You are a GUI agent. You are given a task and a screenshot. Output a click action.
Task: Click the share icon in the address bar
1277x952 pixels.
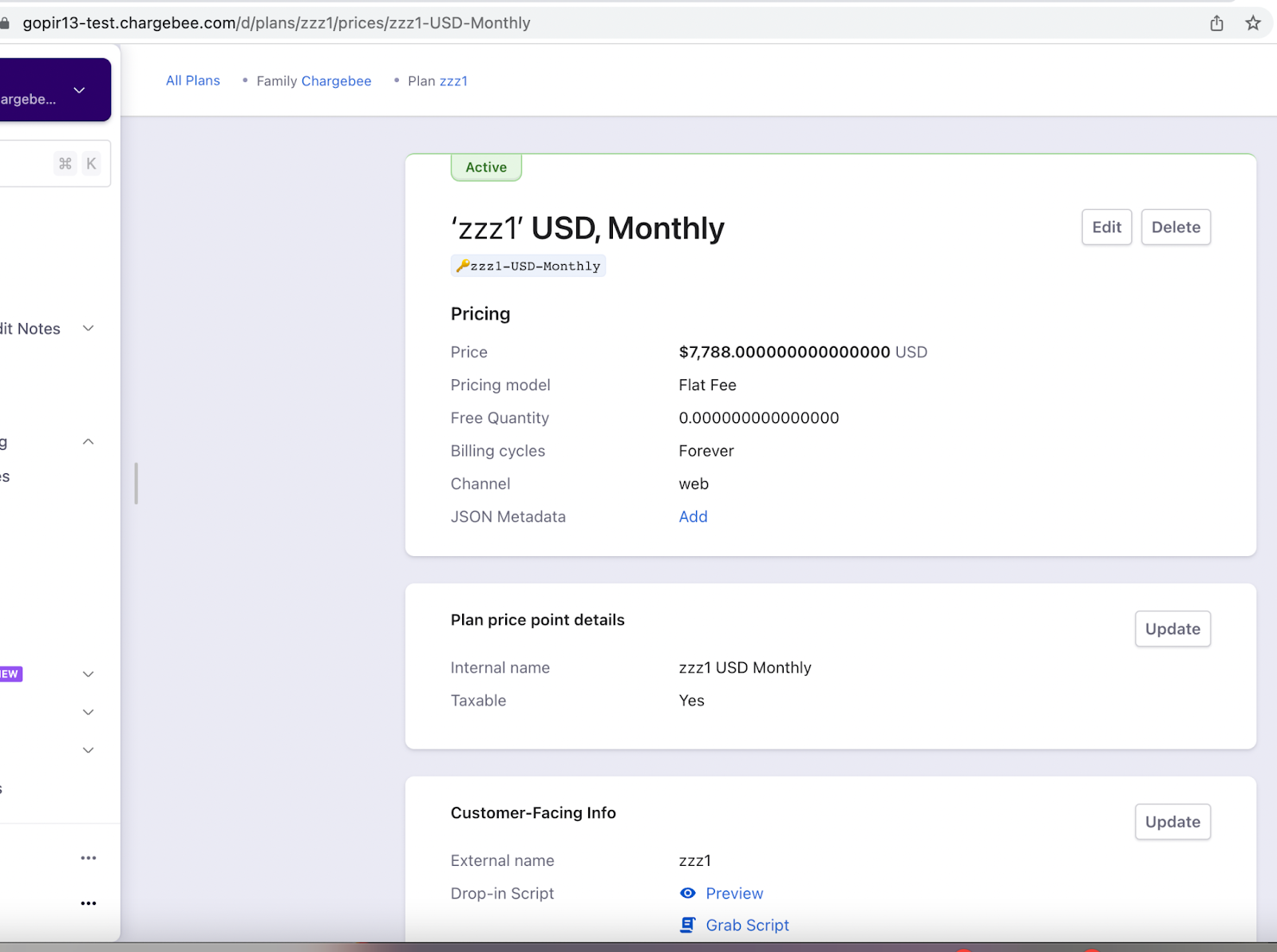1216,23
